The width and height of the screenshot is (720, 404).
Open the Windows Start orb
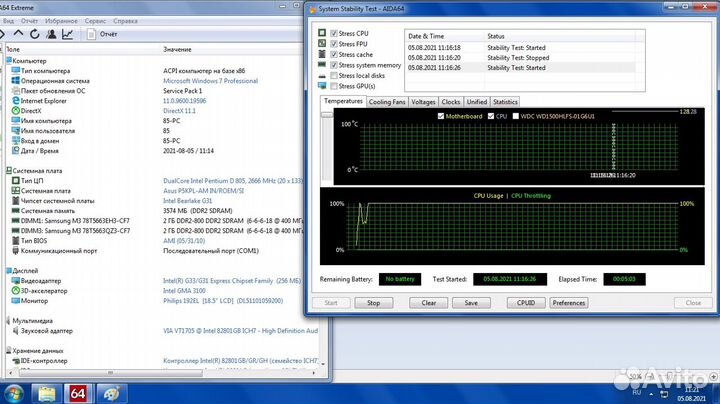[x=13, y=394]
